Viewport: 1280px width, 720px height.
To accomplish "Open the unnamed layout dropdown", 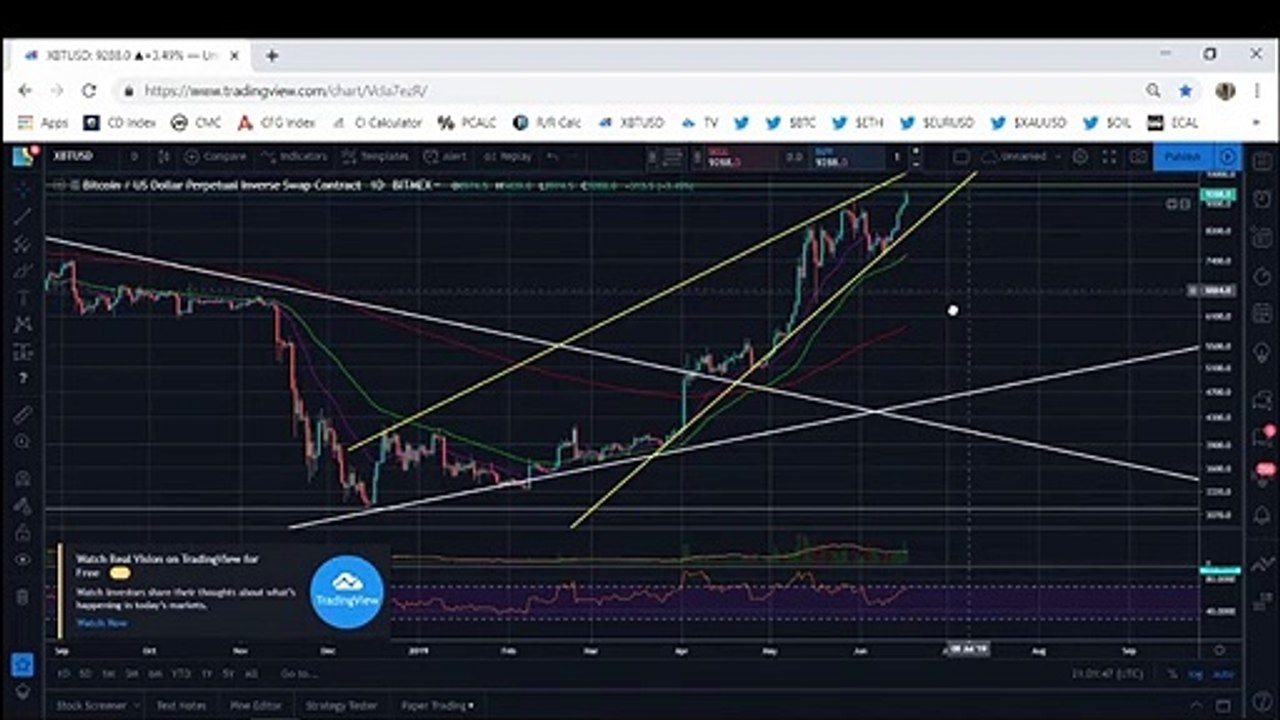I will click(x=1020, y=157).
